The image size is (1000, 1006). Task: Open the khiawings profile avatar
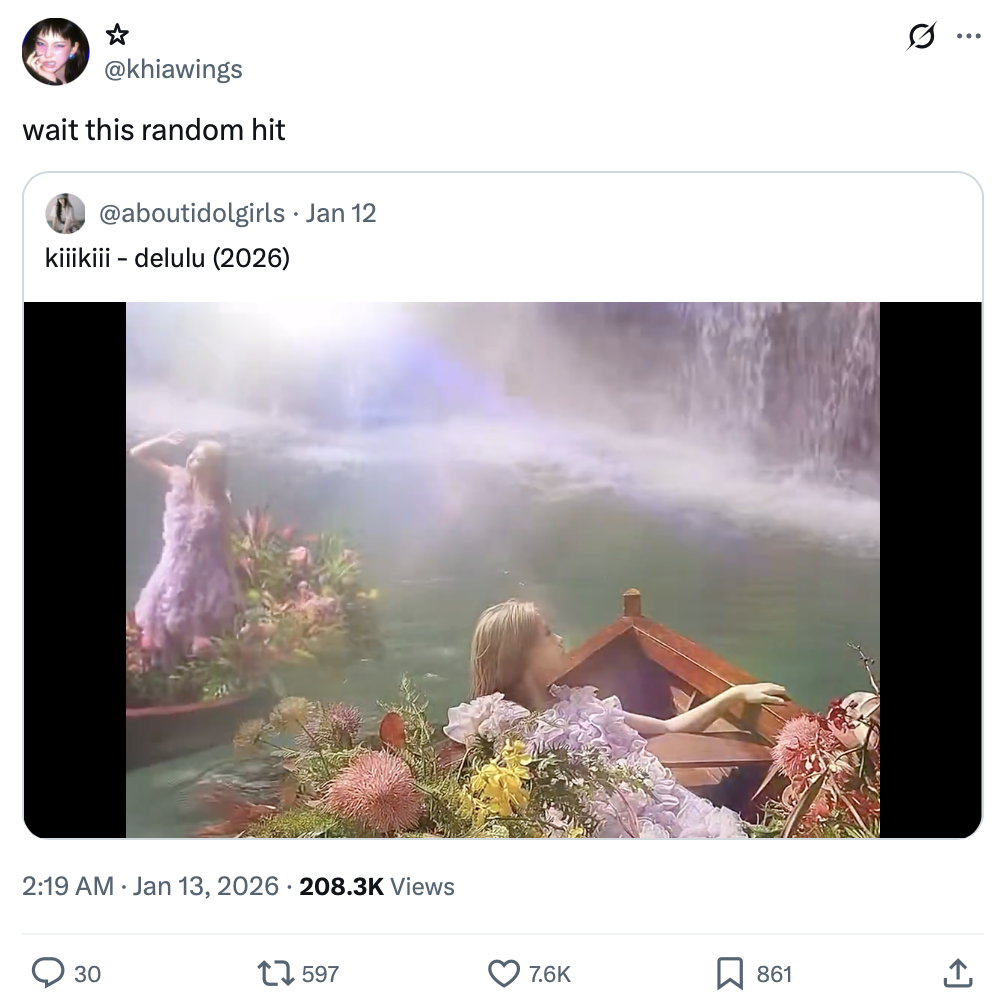coord(55,51)
